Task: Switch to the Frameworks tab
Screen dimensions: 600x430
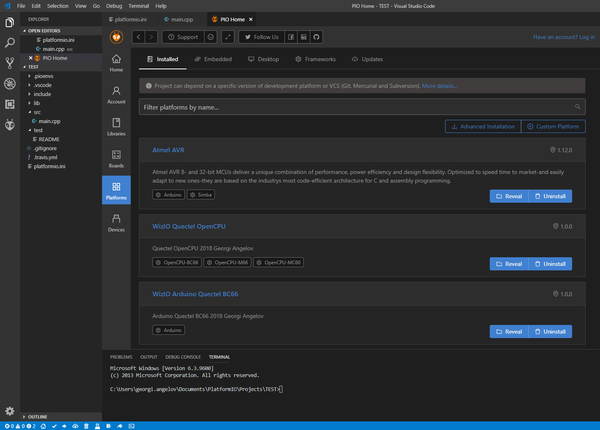Action: coord(316,59)
